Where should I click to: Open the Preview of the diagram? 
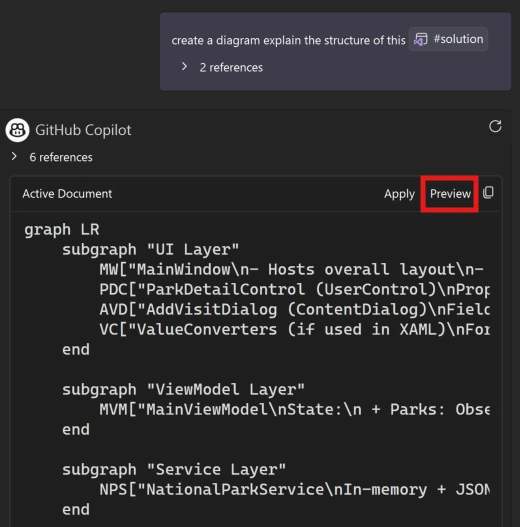pos(450,194)
